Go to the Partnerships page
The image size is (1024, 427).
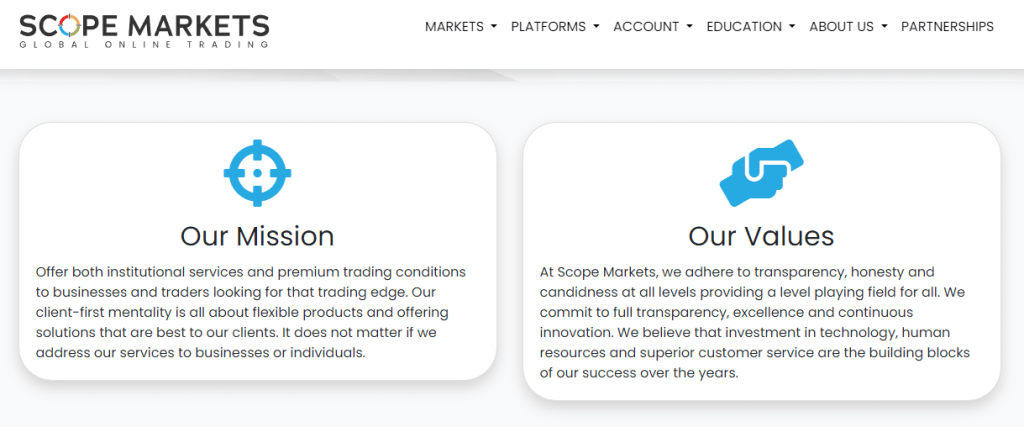click(948, 27)
